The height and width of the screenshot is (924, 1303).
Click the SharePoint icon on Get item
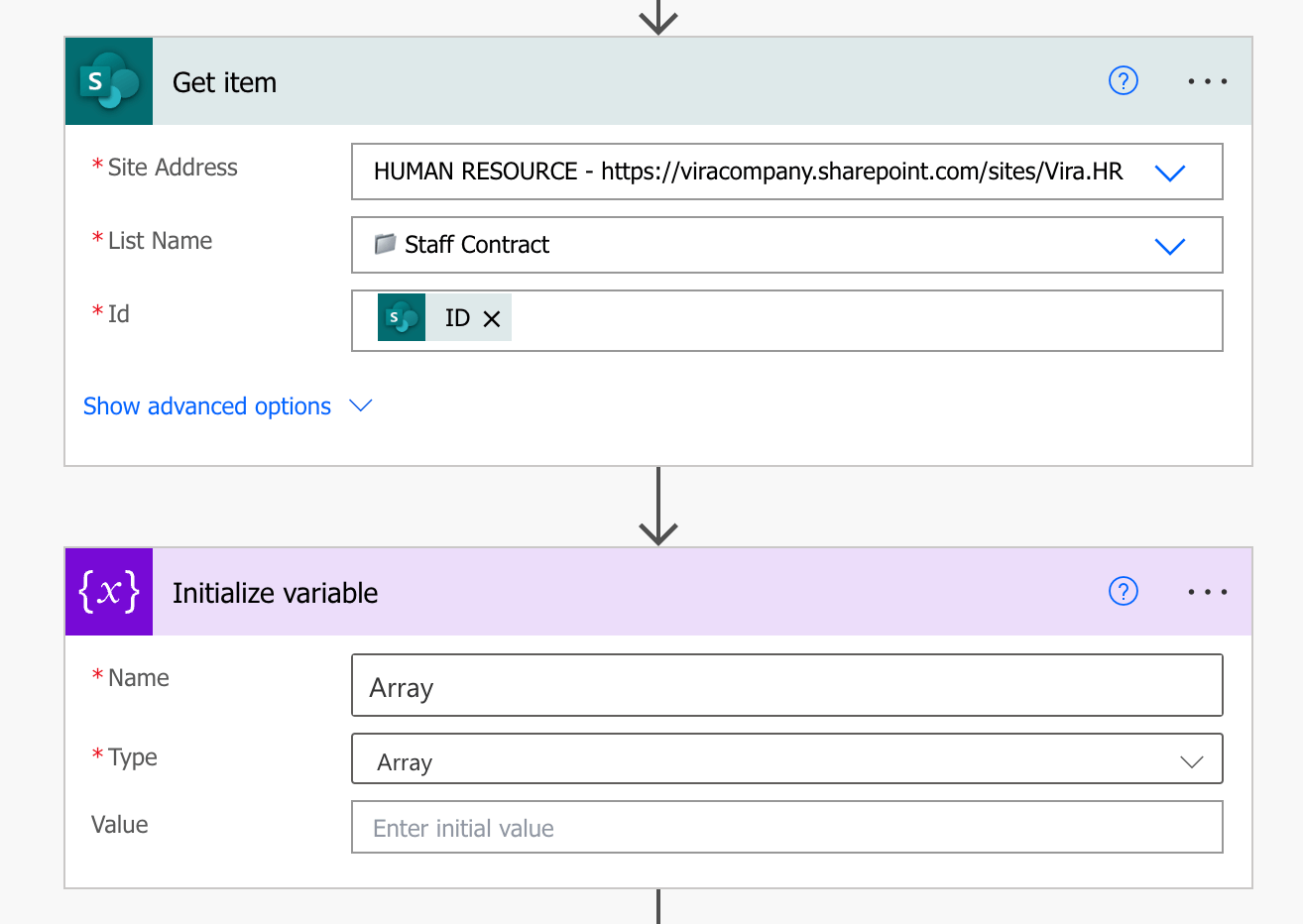coord(109,81)
